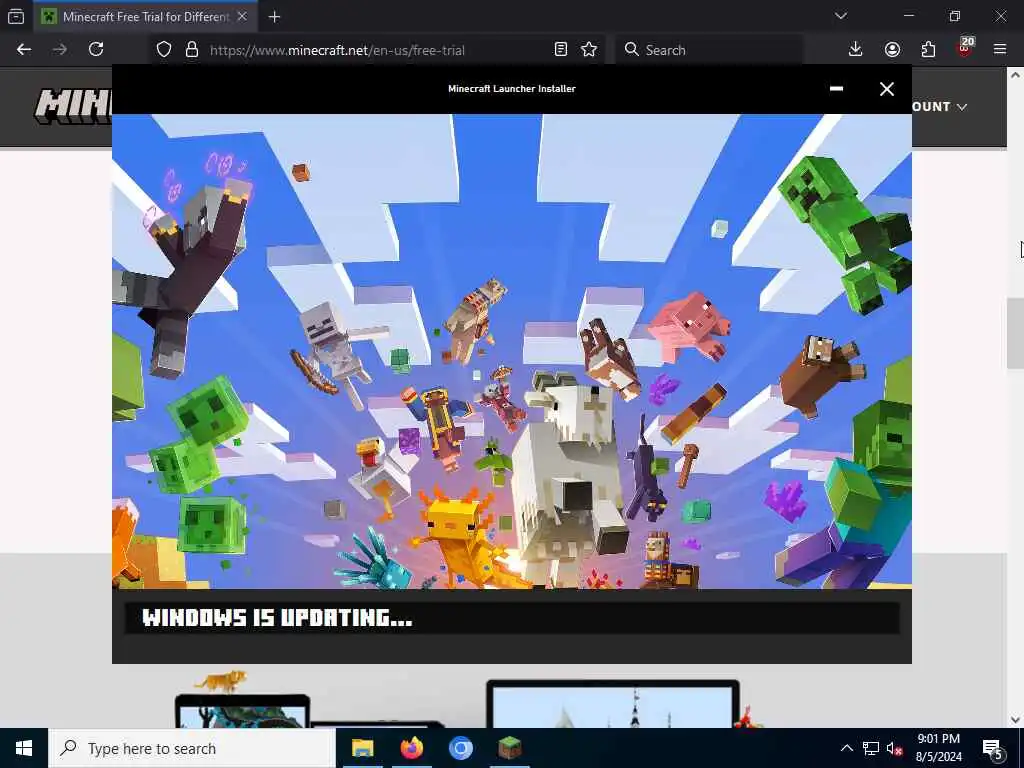Click muted volume tray icon
The width and height of the screenshot is (1024, 768).
pyautogui.click(x=895, y=748)
